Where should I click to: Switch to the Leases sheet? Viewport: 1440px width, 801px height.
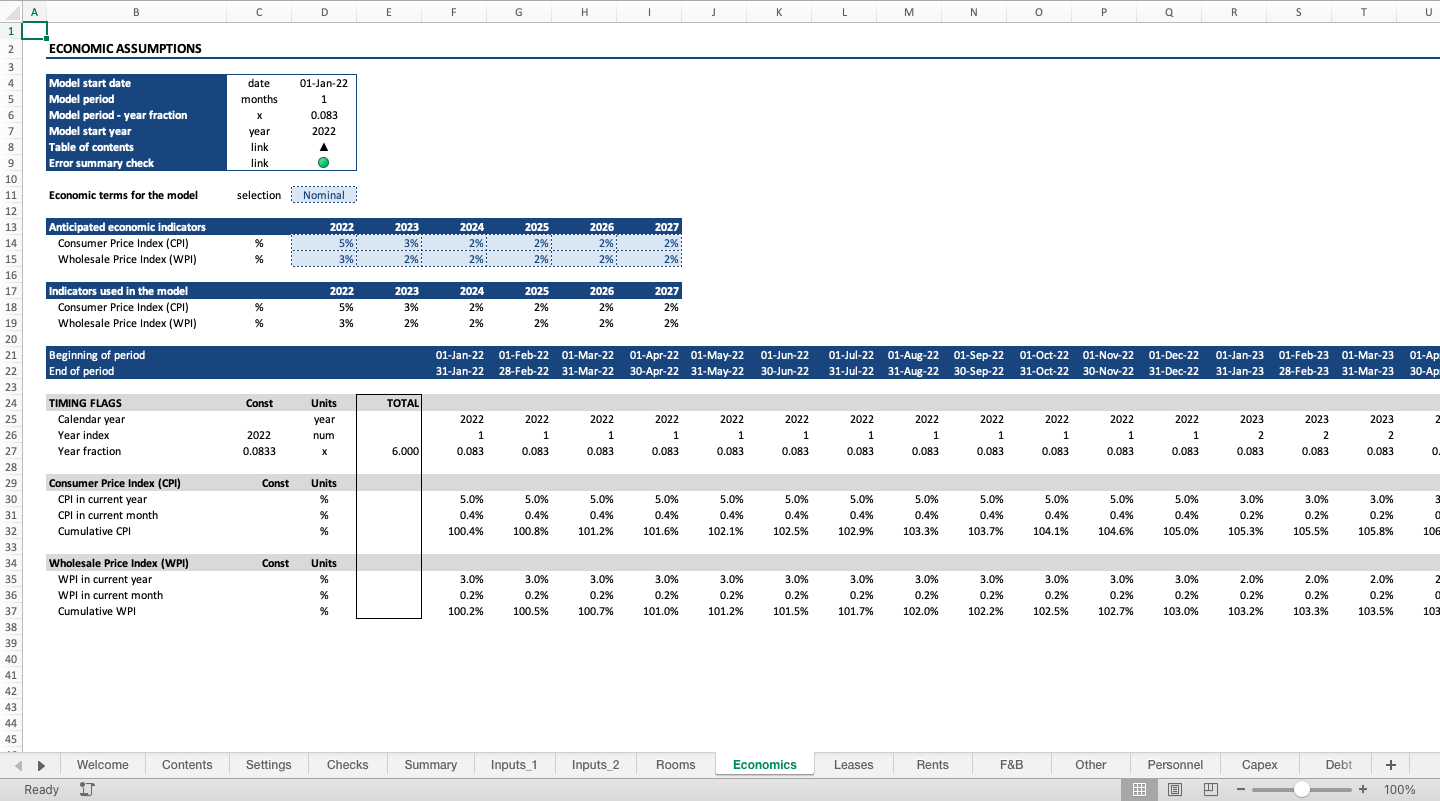tap(853, 764)
